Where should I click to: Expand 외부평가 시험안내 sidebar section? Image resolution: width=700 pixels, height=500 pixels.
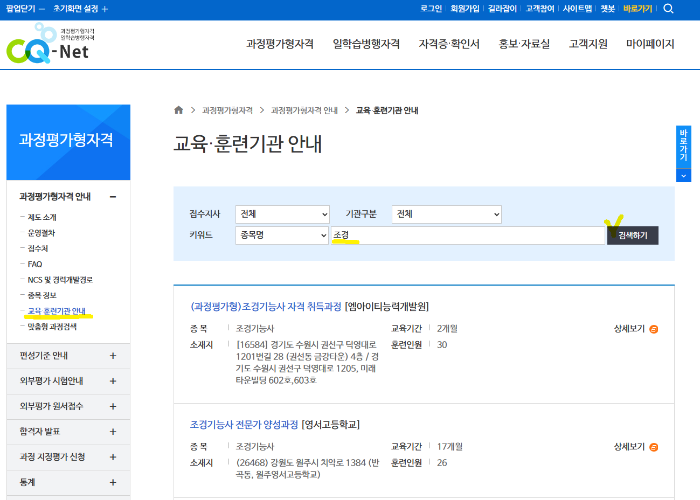tap(113, 381)
